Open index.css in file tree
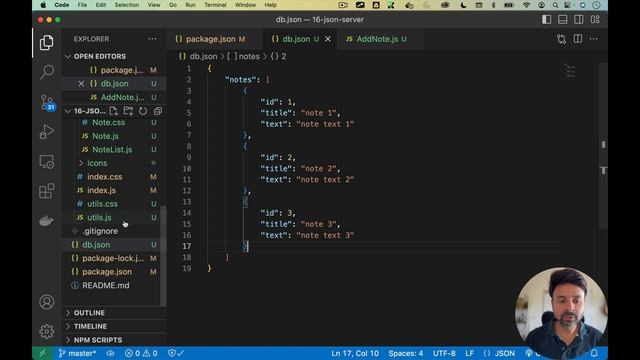 pos(104,177)
